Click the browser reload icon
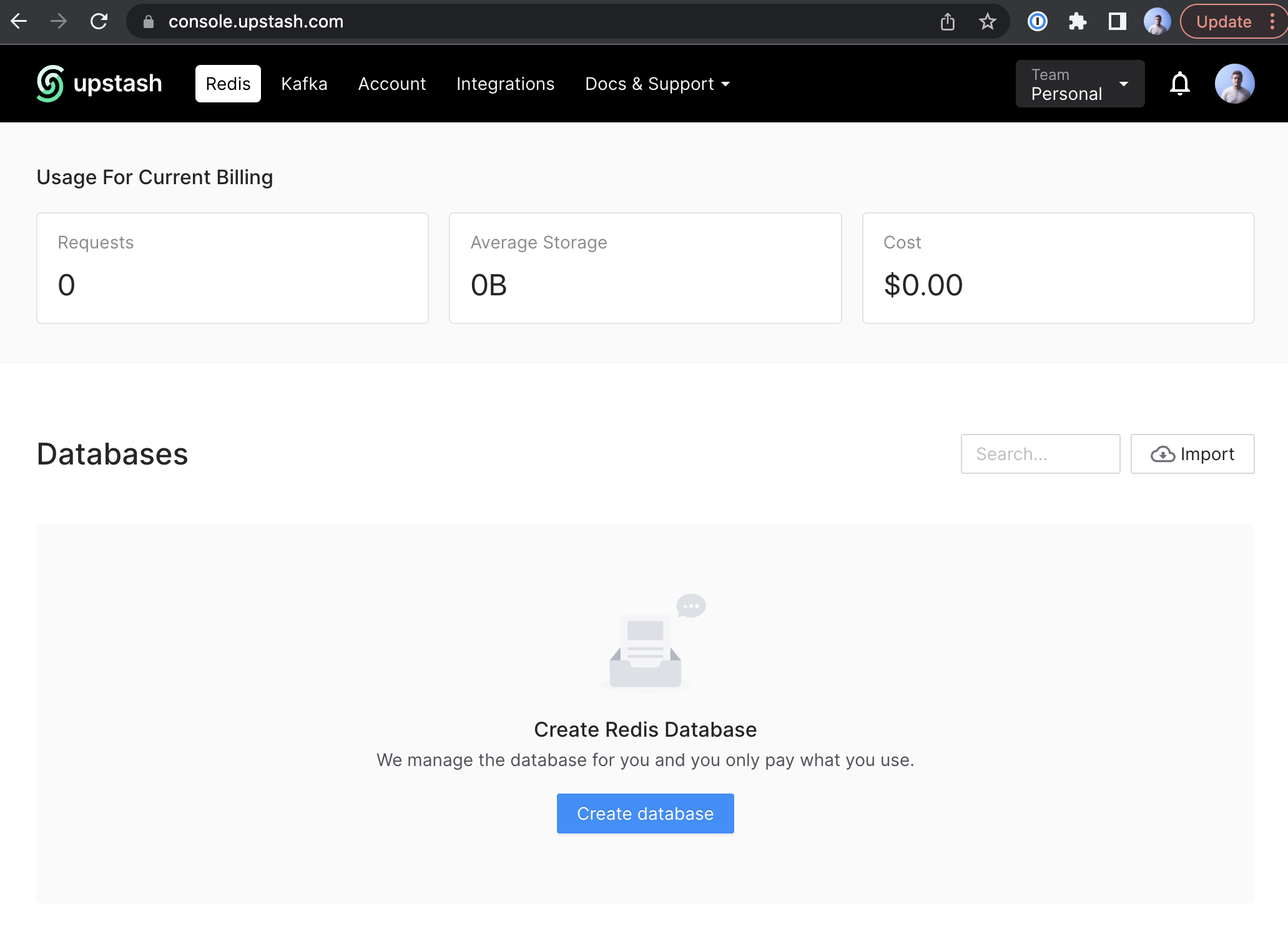The height and width of the screenshot is (939, 1288). tap(99, 22)
